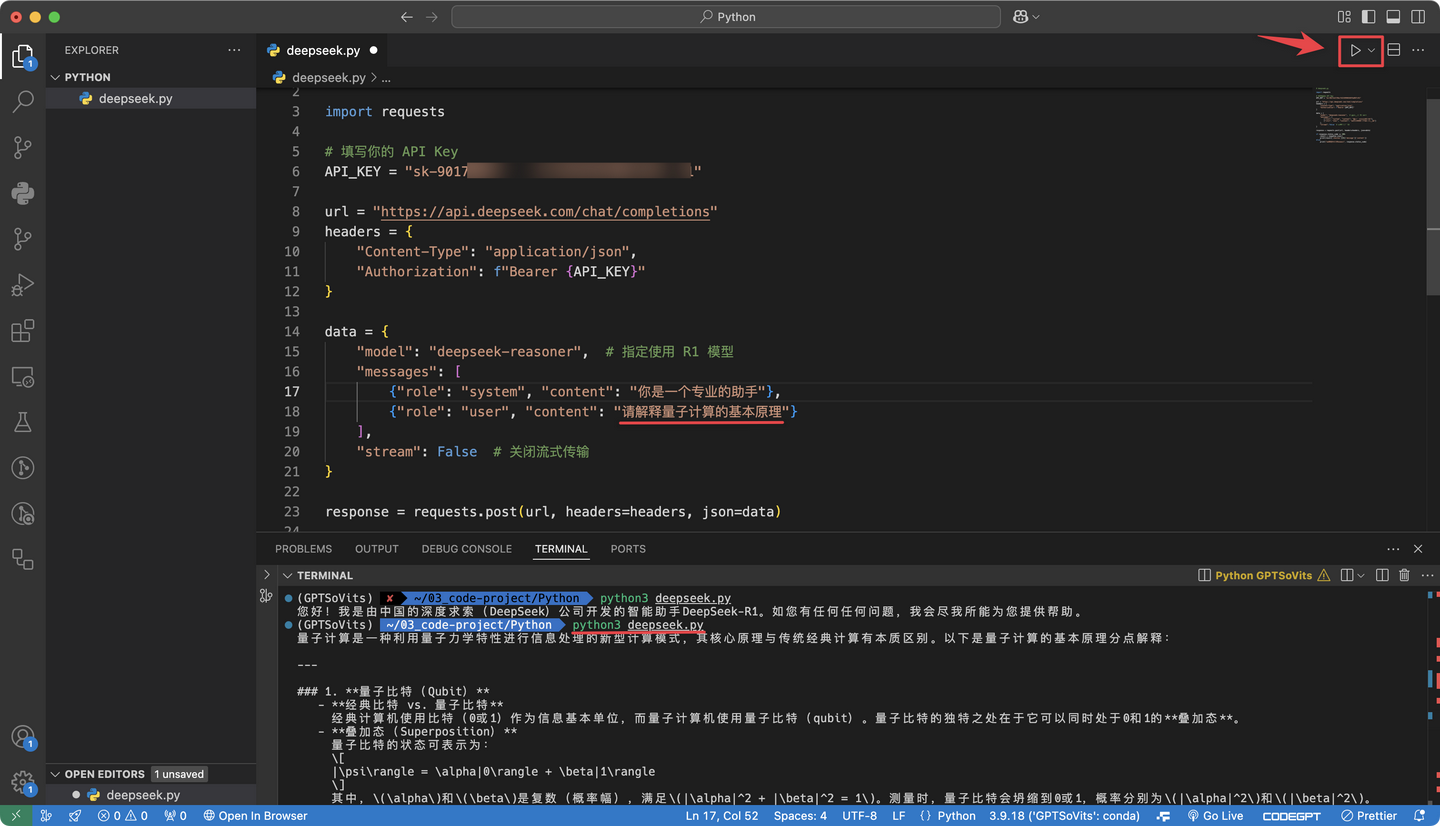Open Source Control view in activity bar

[x=23, y=147]
